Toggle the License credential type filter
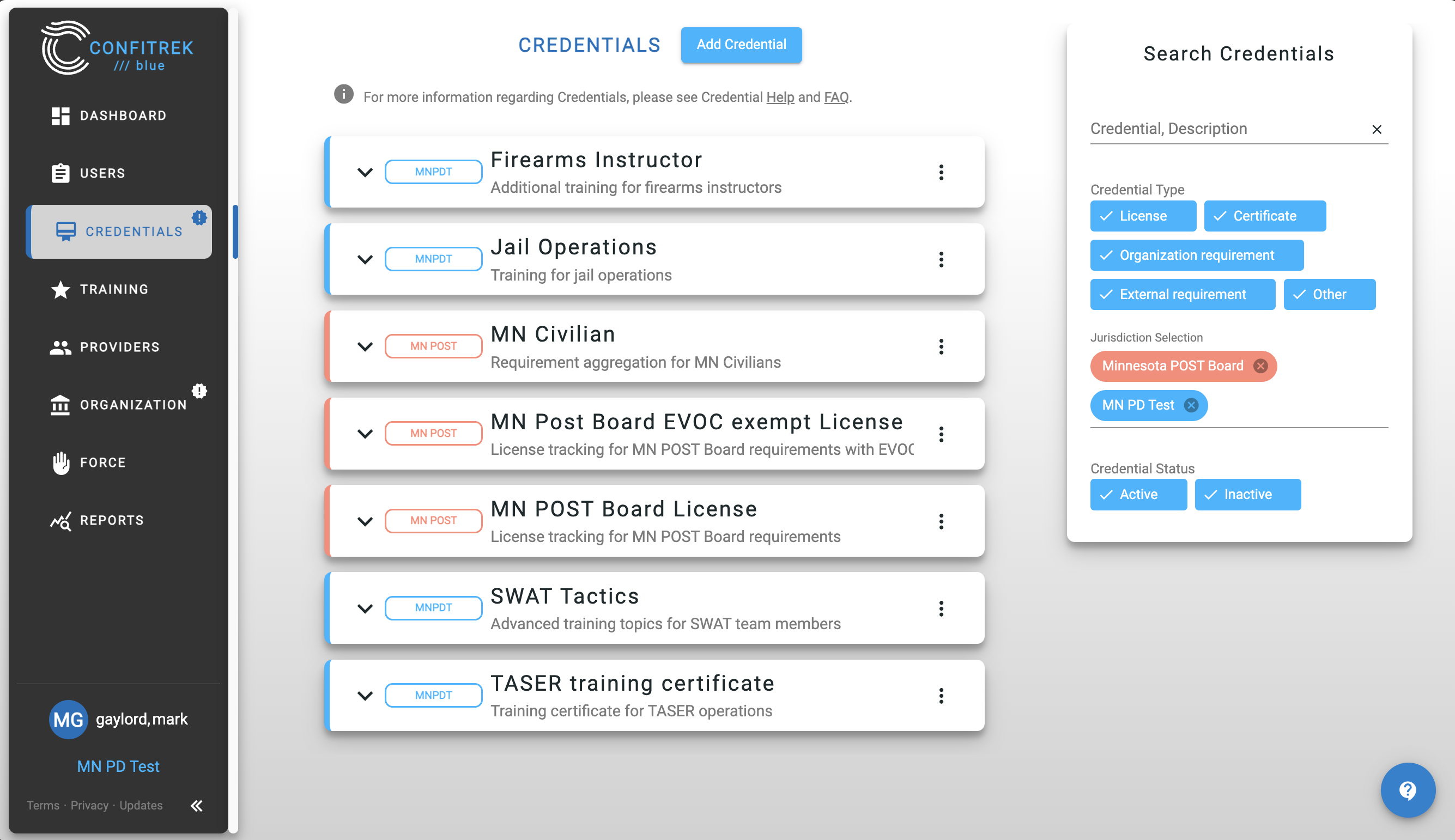The height and width of the screenshot is (840, 1455). (1143, 216)
